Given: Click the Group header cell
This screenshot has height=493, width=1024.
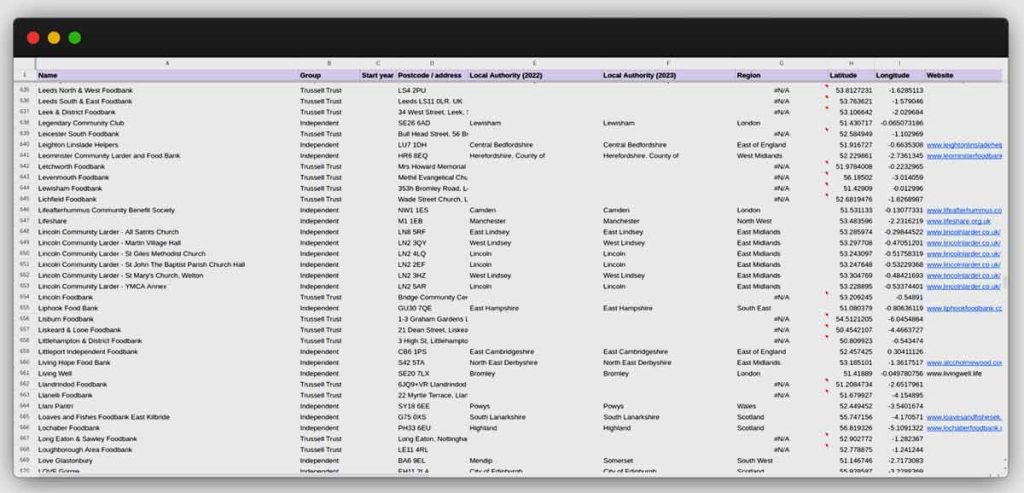Looking at the screenshot, I should pyautogui.click(x=328, y=75).
